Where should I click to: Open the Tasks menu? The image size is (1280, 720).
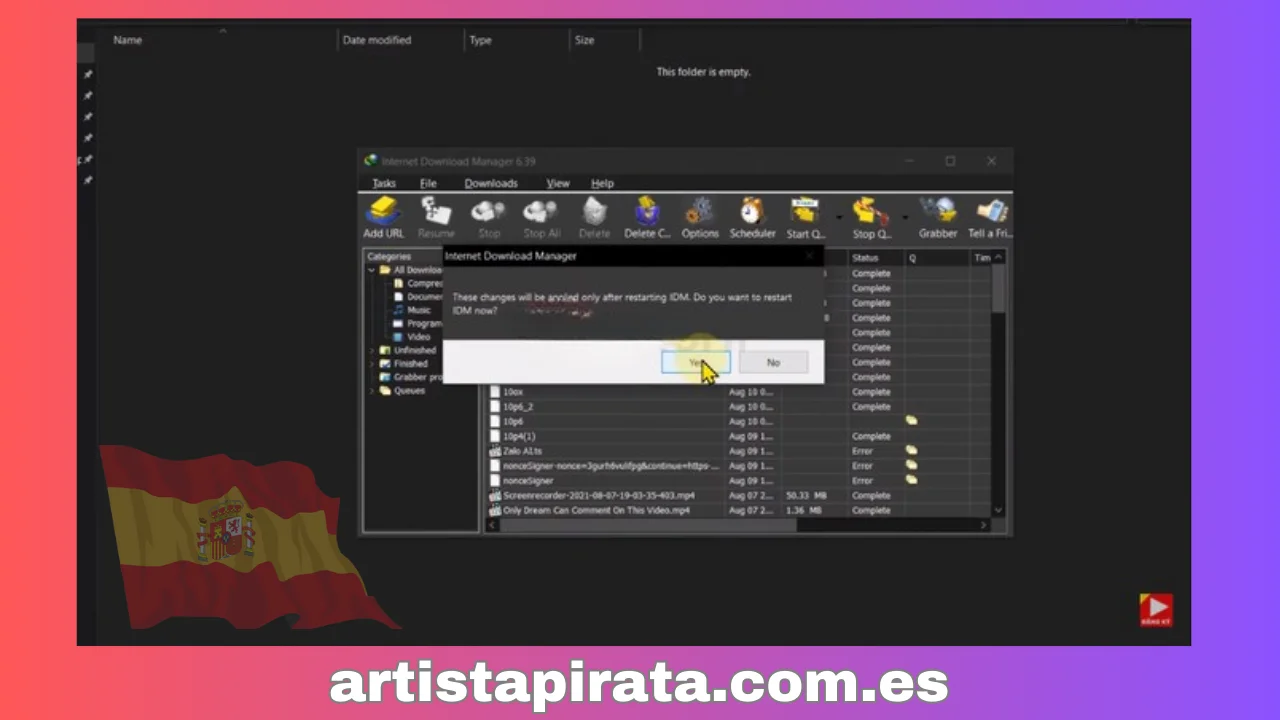(x=384, y=183)
